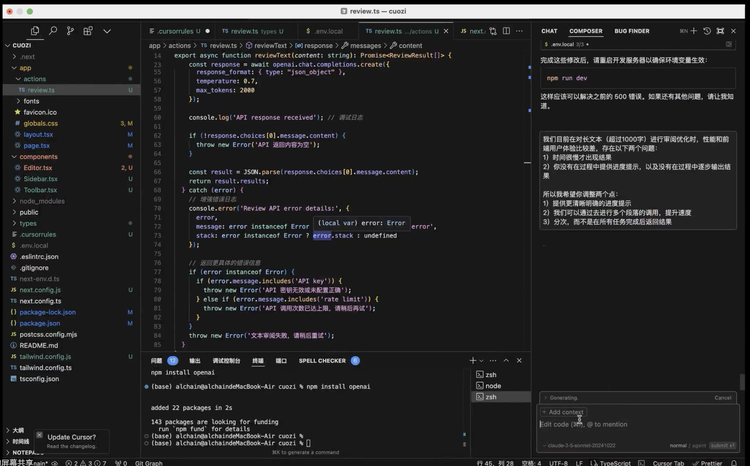The height and width of the screenshot is (466, 750).
Task: Open the Search icon in the sidebar header
Action: pyautogui.click(x=55, y=31)
